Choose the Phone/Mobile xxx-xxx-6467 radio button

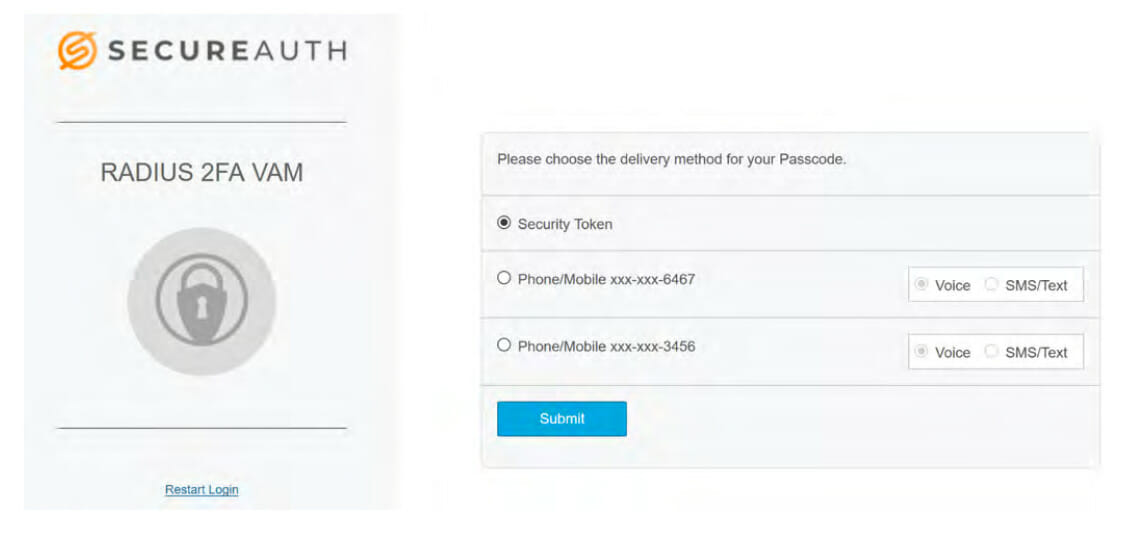pyautogui.click(x=504, y=278)
